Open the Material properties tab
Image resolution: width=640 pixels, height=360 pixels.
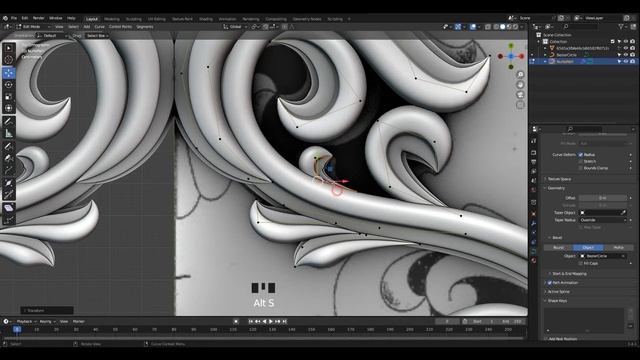click(533, 260)
